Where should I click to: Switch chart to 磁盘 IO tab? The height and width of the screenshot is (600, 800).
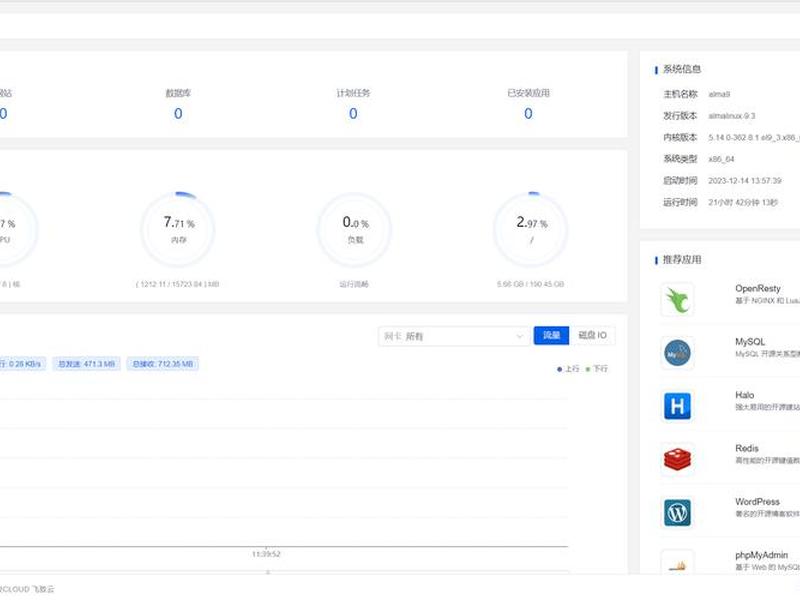click(x=592, y=335)
